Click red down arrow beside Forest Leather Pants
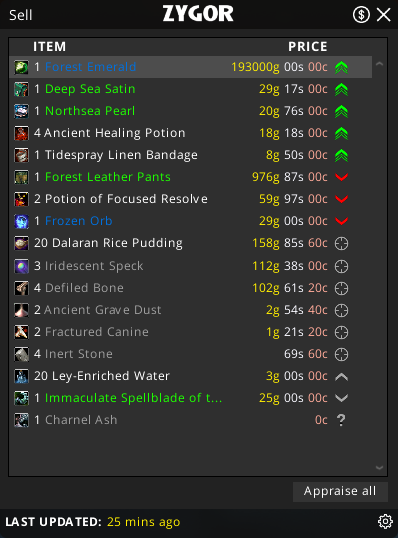Screen dimensions: 398x538 point(341,177)
